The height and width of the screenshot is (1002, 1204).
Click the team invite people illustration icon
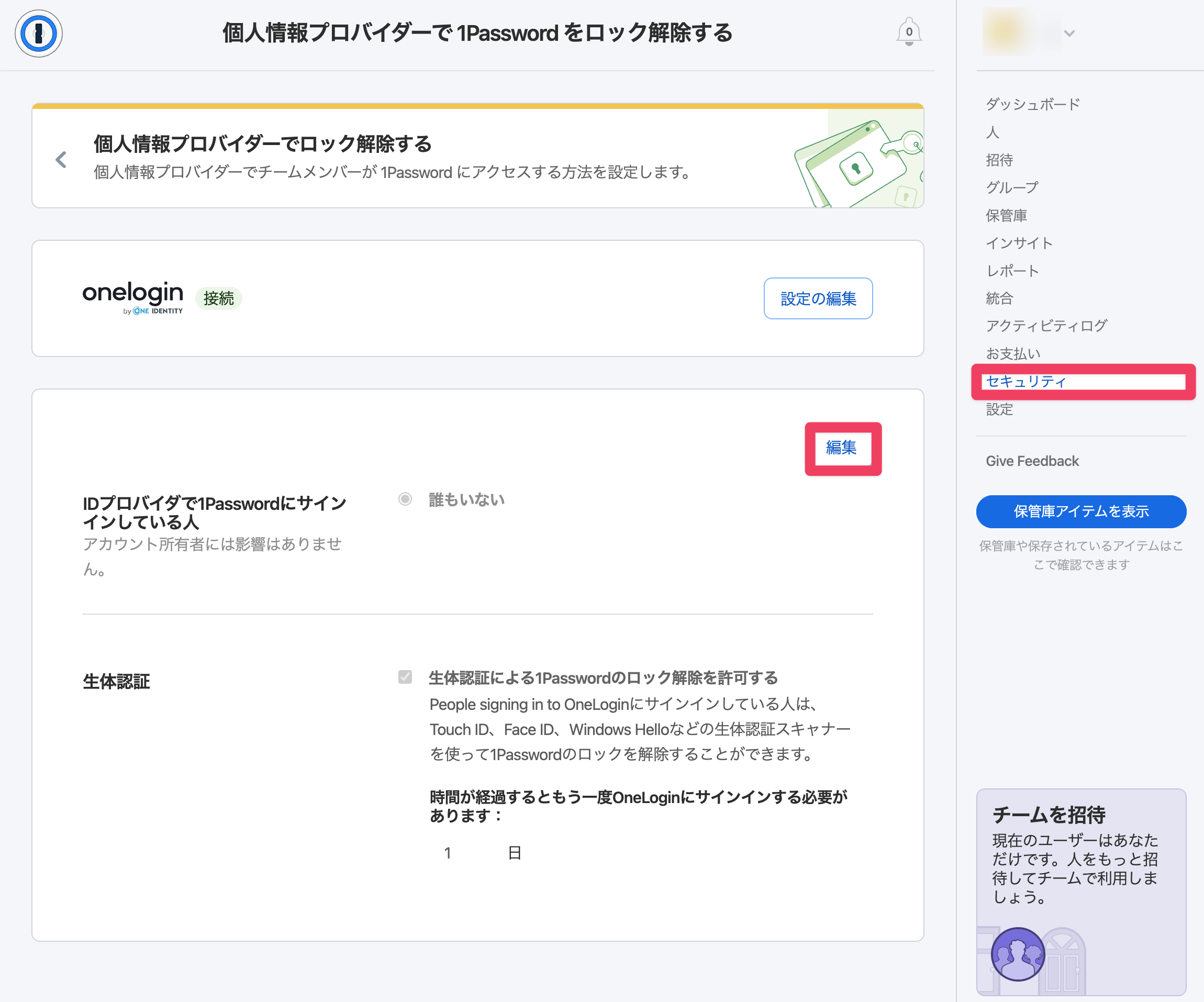(x=1018, y=954)
